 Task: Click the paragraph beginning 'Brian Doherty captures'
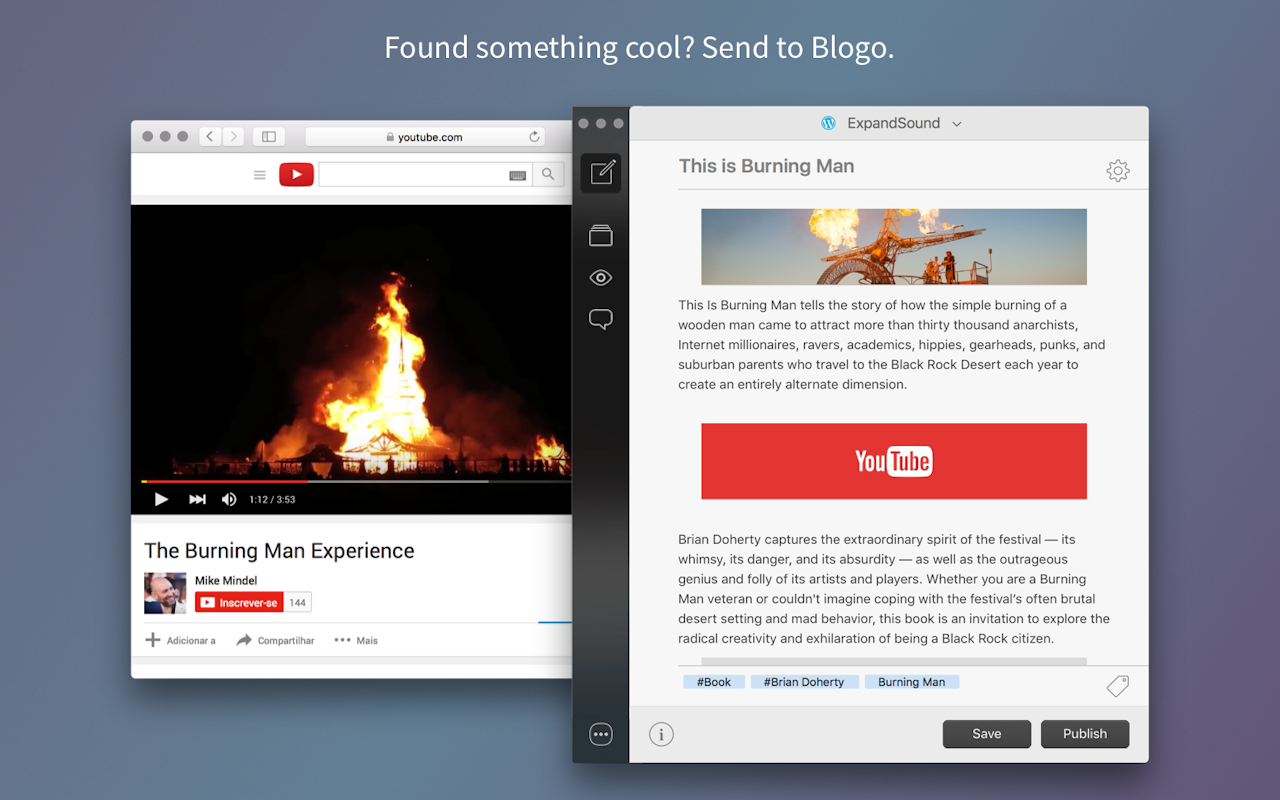[894, 589]
